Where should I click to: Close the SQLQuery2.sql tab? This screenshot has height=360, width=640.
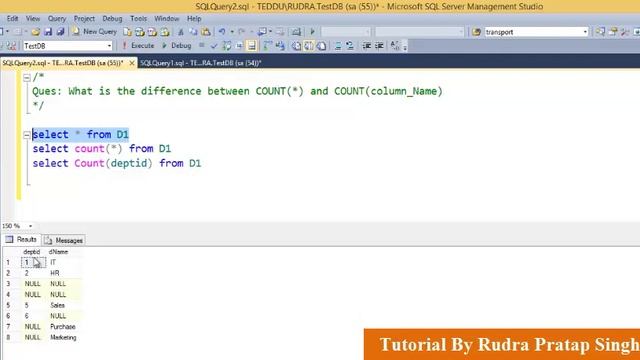coord(131,63)
